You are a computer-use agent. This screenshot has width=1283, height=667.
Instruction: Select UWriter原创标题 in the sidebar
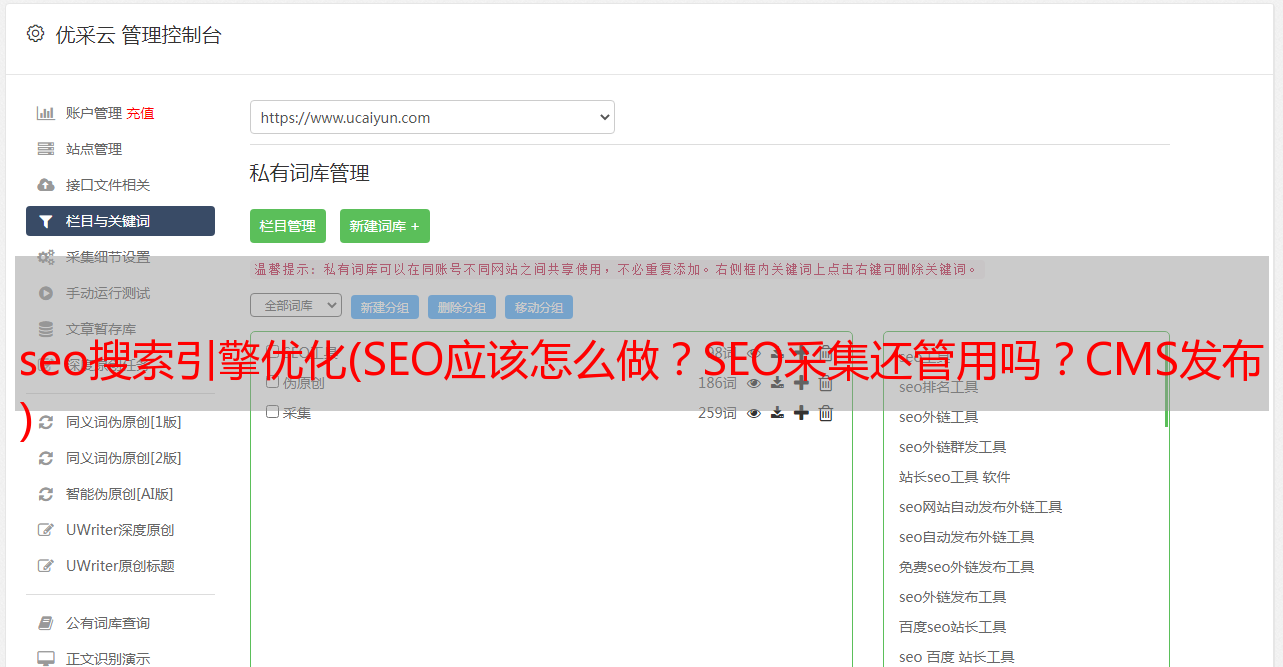click(120, 566)
